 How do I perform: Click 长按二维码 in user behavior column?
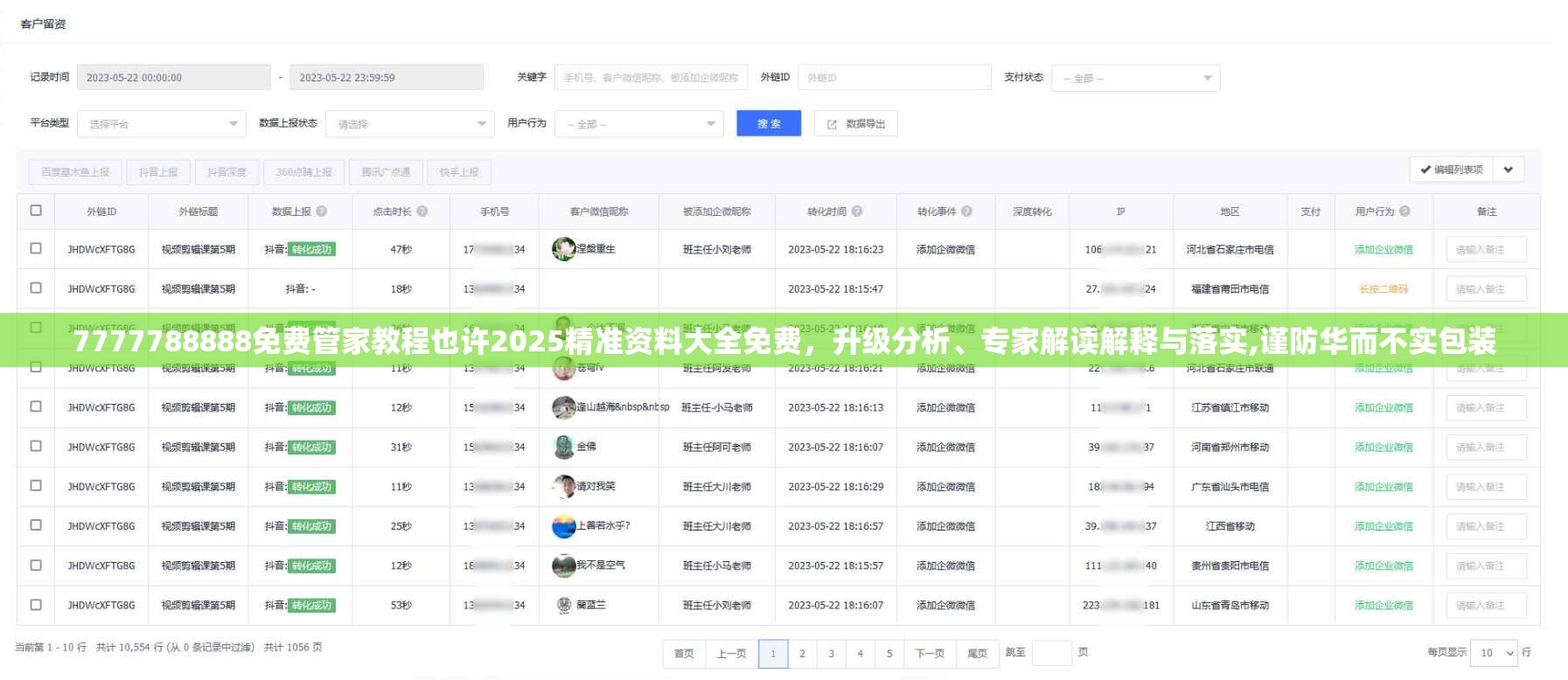pyautogui.click(x=1383, y=289)
